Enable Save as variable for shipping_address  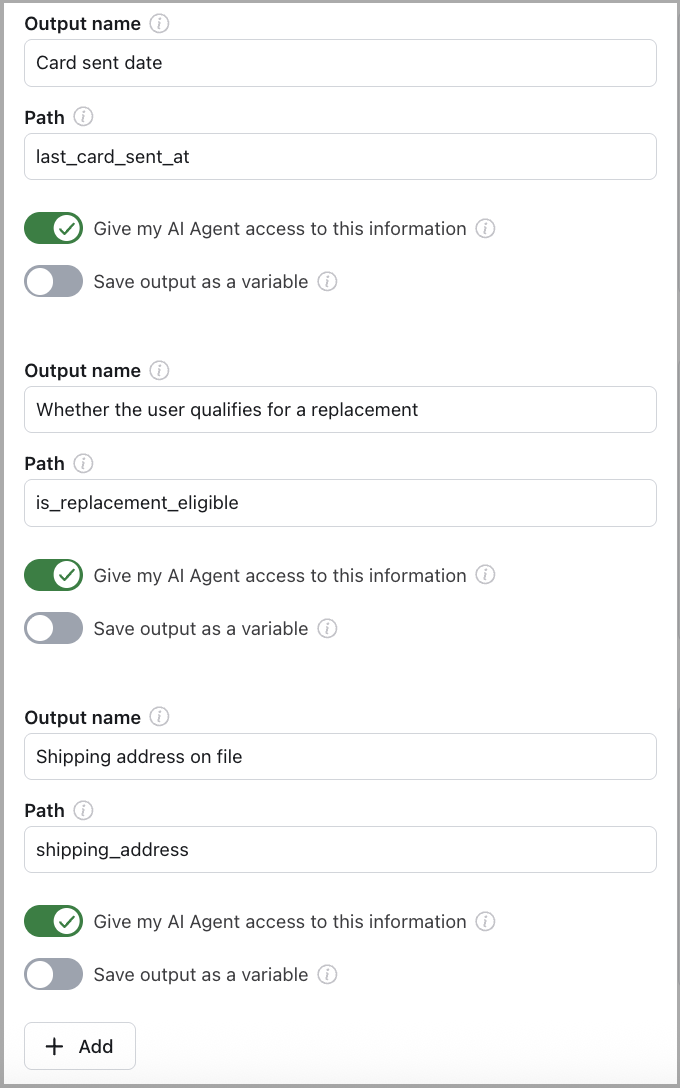(x=54, y=975)
